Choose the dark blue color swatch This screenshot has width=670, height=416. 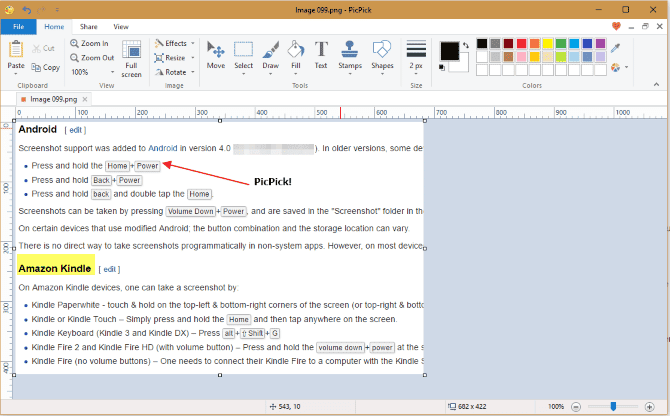[588, 44]
